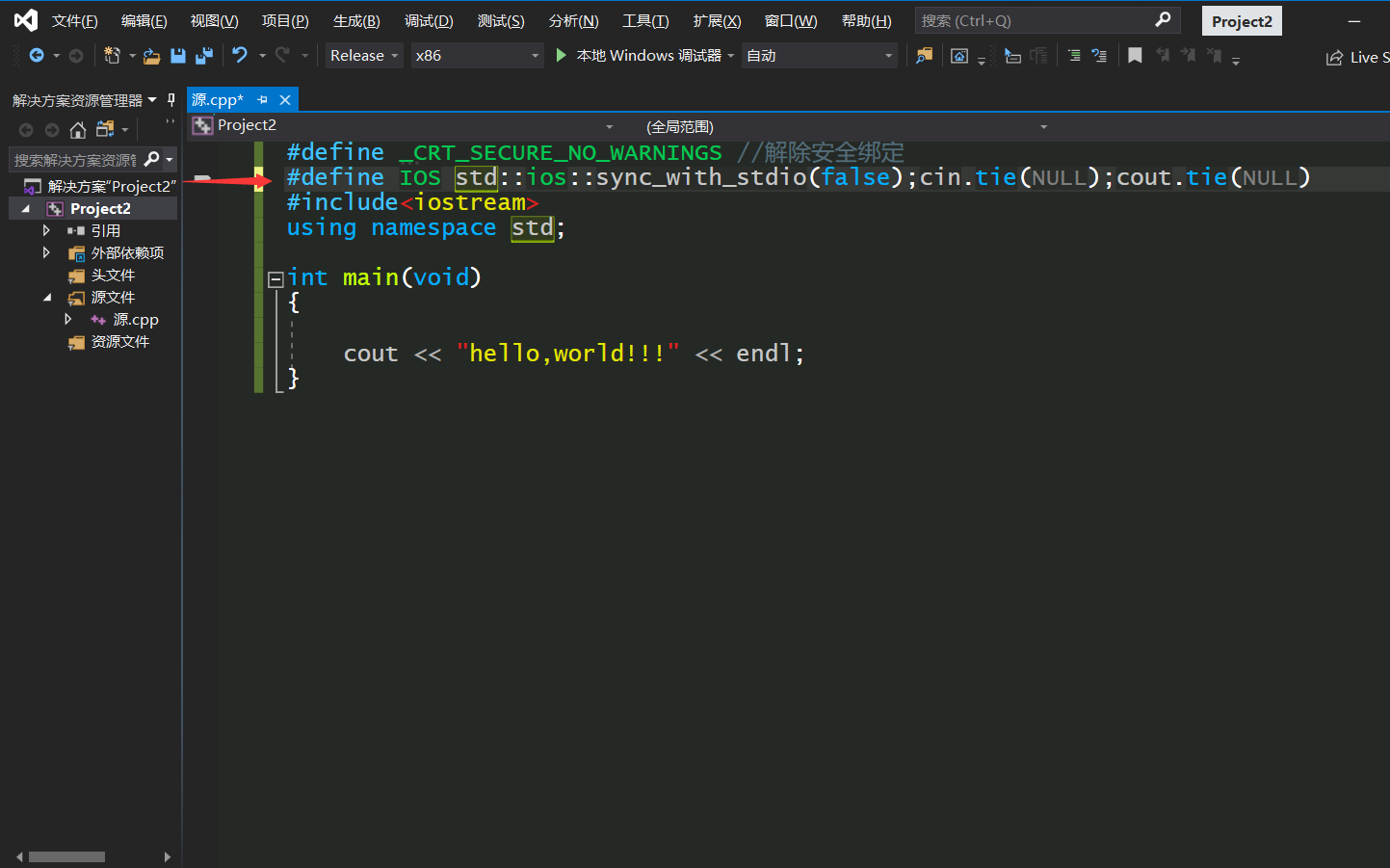The width and height of the screenshot is (1390, 868).
Task: Click Home icon in Solution Explorer
Action: (78, 129)
